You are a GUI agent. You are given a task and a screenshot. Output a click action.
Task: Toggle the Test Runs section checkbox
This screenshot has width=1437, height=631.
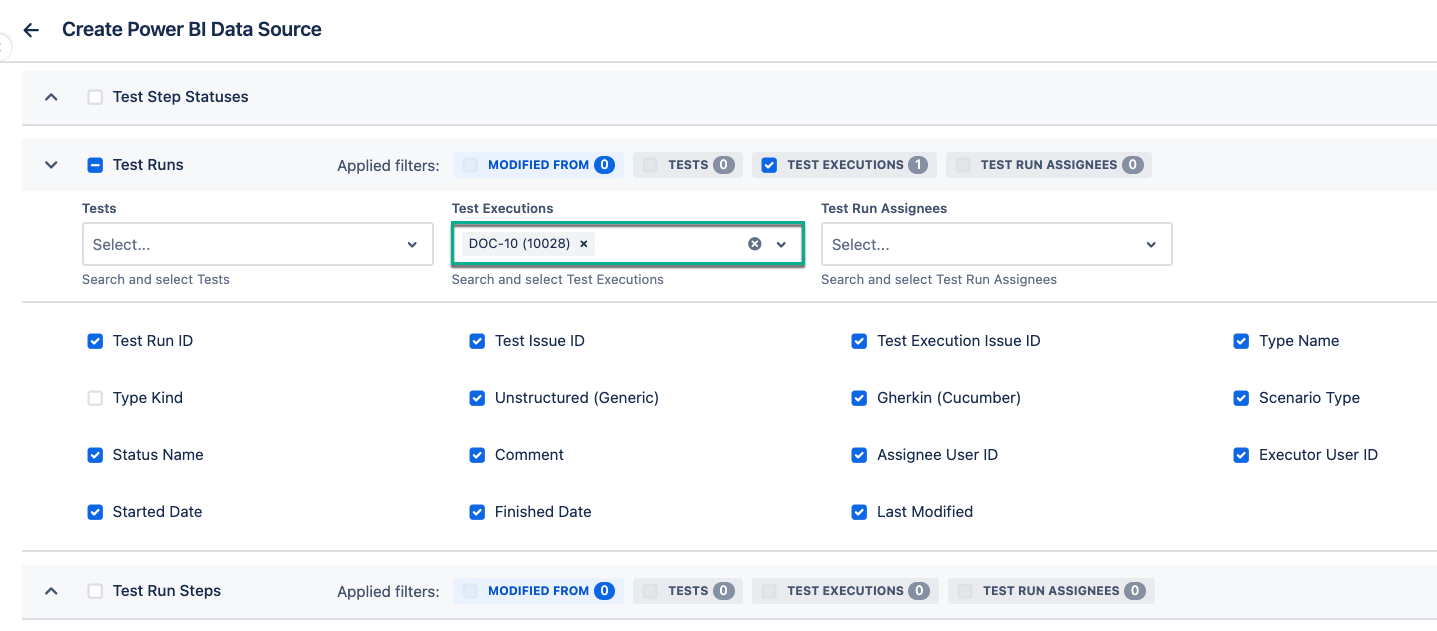click(x=95, y=165)
